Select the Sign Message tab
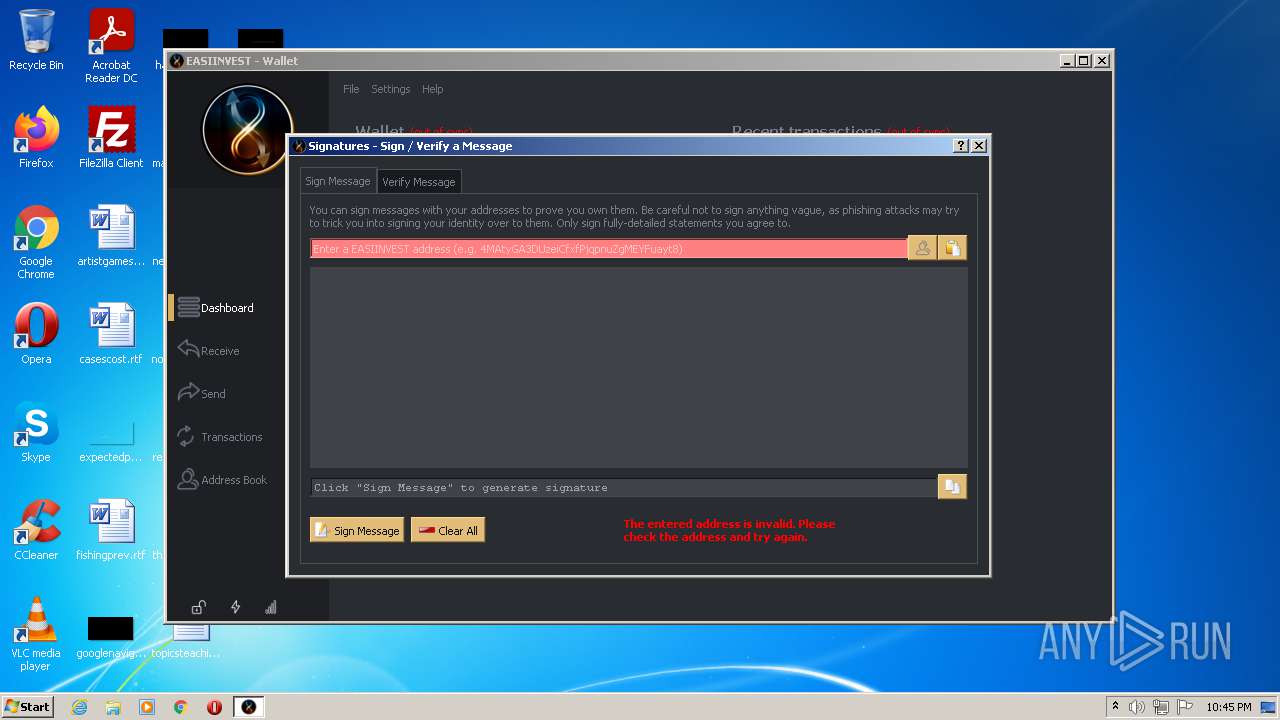This screenshot has width=1280, height=720. 338,181
